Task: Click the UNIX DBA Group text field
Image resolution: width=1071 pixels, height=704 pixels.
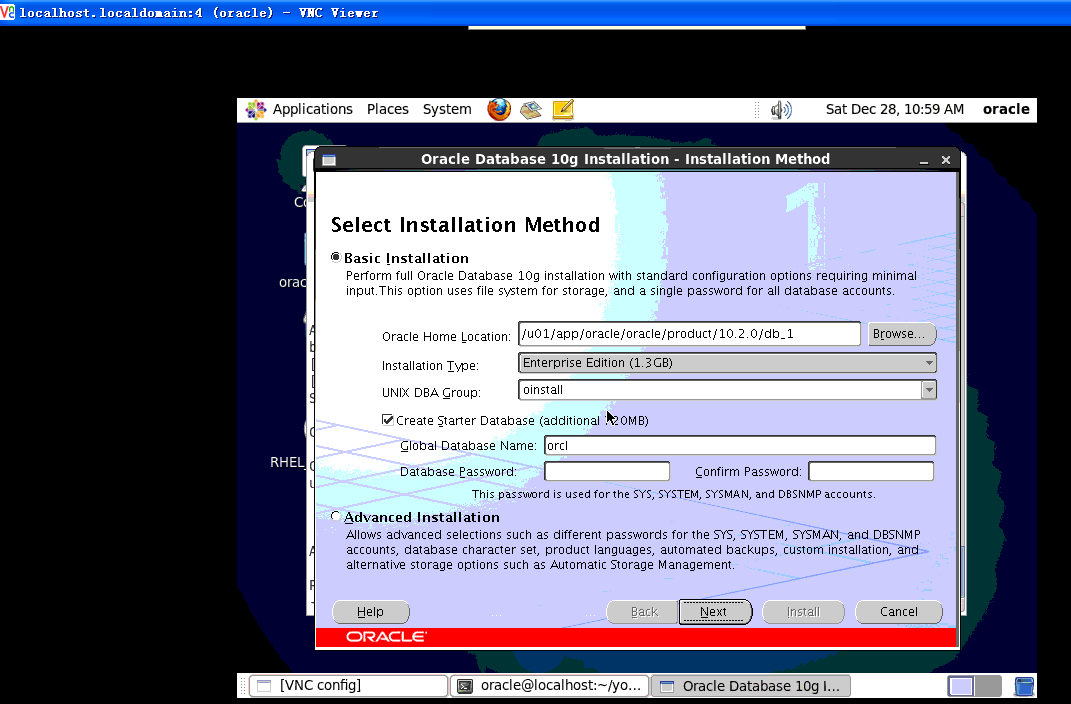Action: point(720,390)
